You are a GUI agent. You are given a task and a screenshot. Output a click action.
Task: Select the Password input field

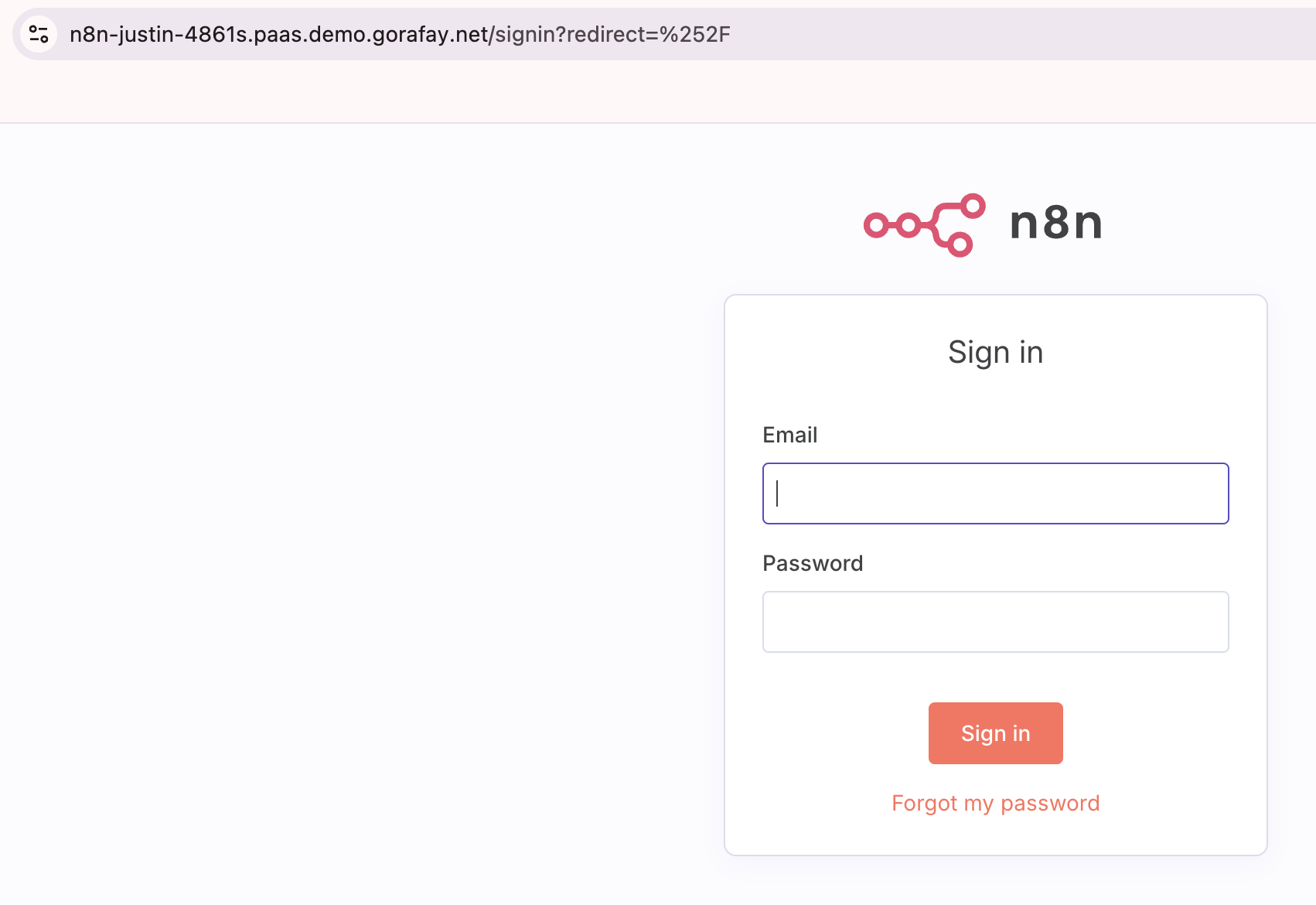(995, 621)
